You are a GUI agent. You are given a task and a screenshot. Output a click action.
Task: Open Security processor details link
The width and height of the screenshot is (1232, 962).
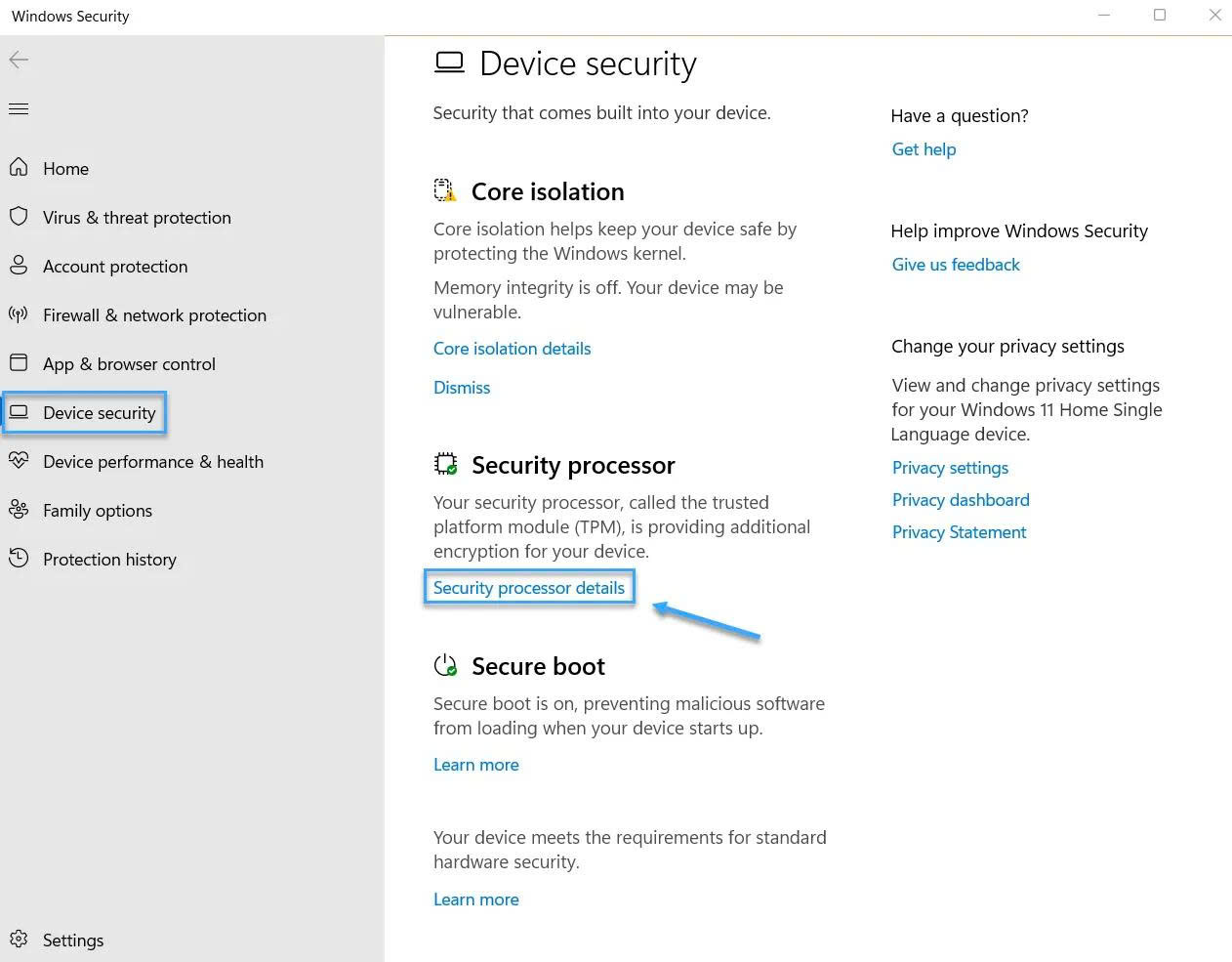click(x=529, y=588)
